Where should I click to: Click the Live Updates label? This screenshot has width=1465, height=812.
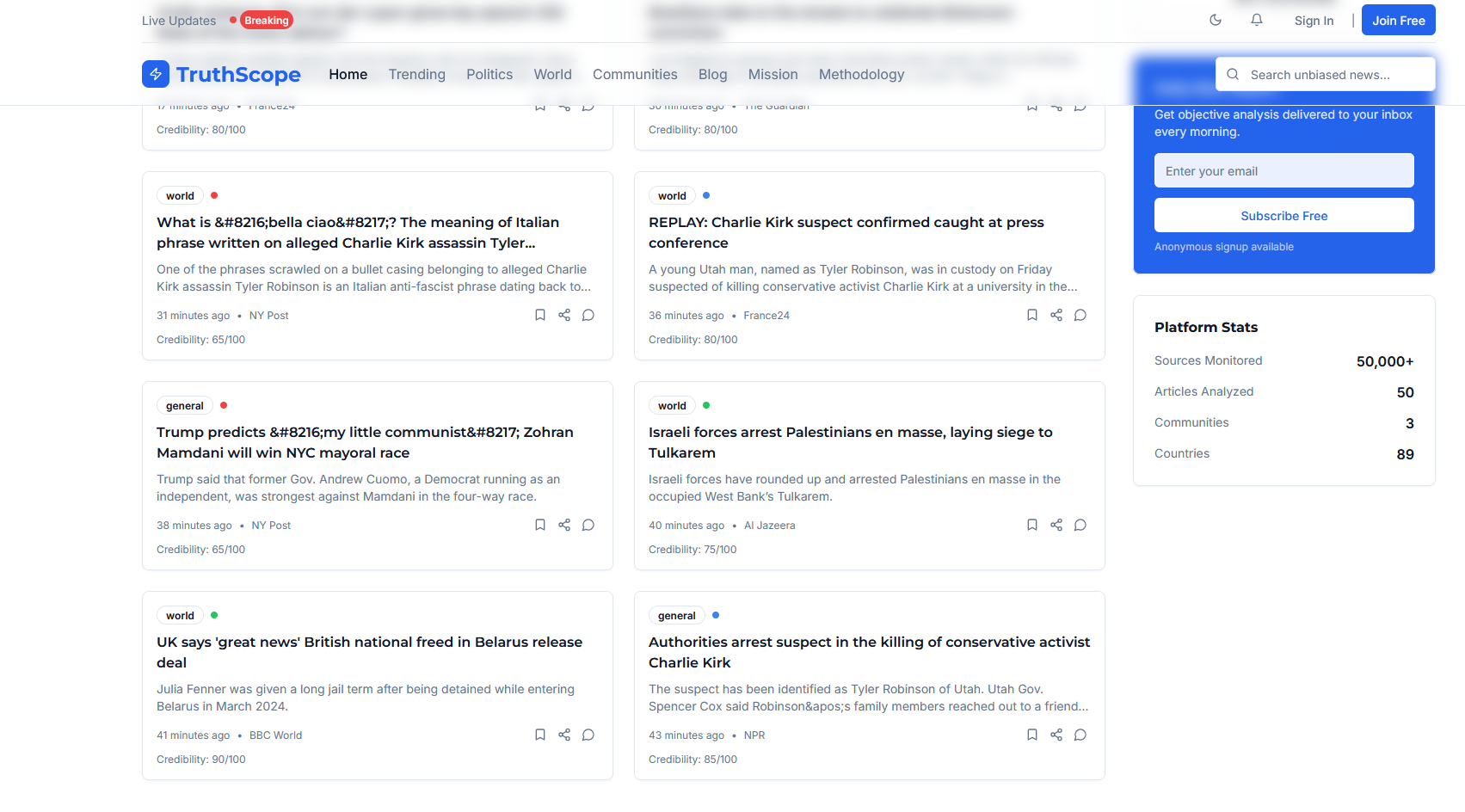pyautogui.click(x=179, y=21)
